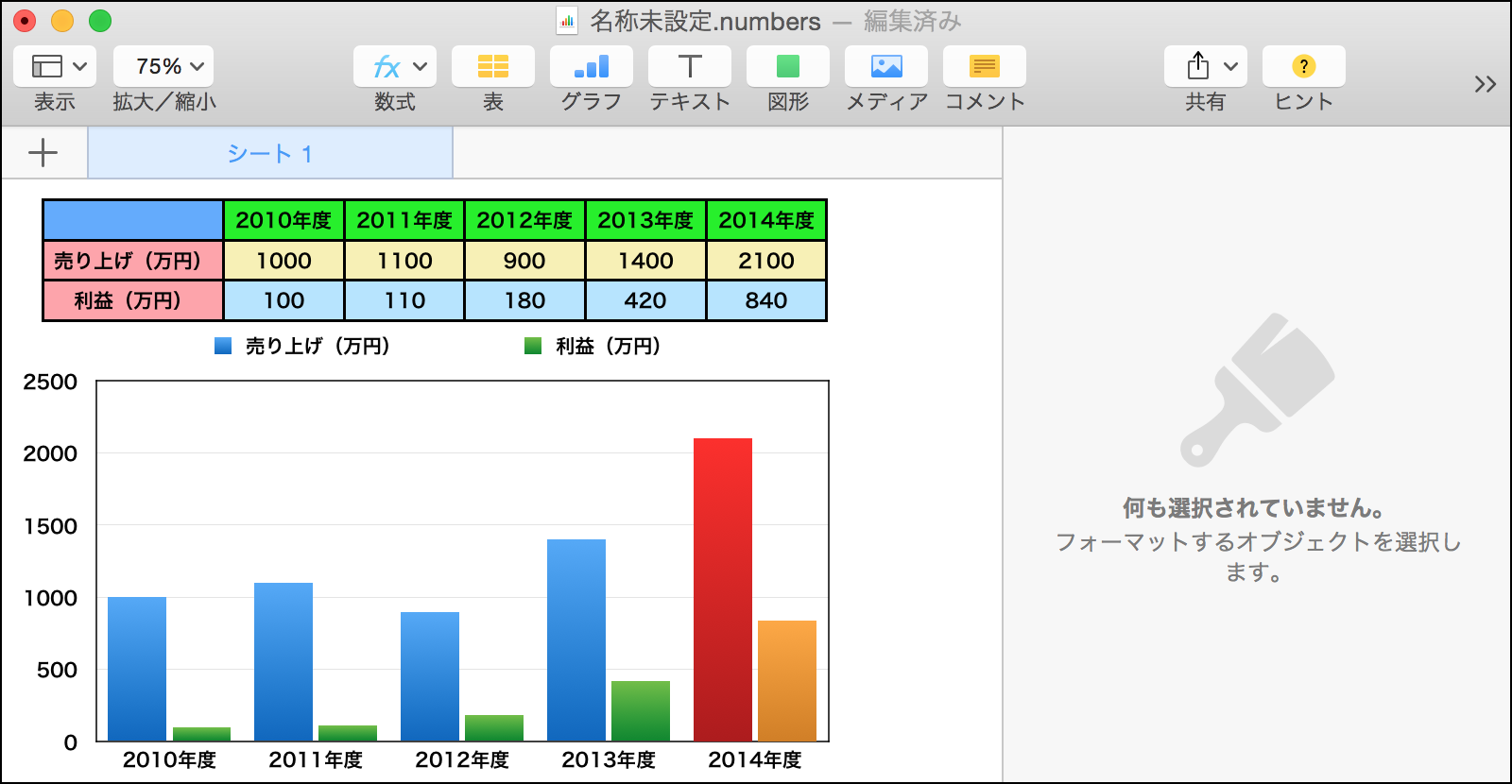Click the 2012年度 chart axis label
Screen dimensions: 1512x784
click(462, 759)
